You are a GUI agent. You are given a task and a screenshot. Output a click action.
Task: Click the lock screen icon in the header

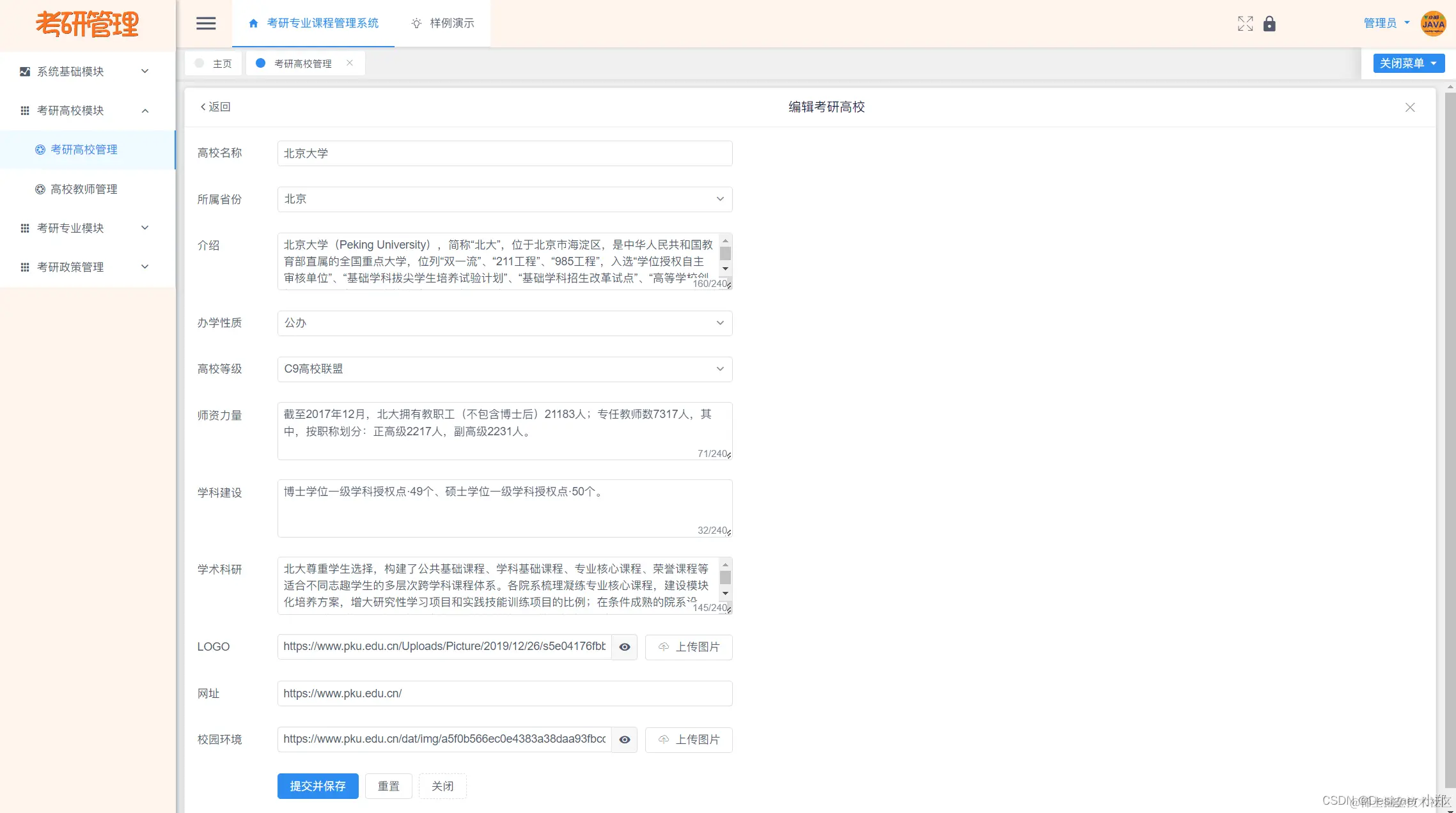click(1270, 24)
